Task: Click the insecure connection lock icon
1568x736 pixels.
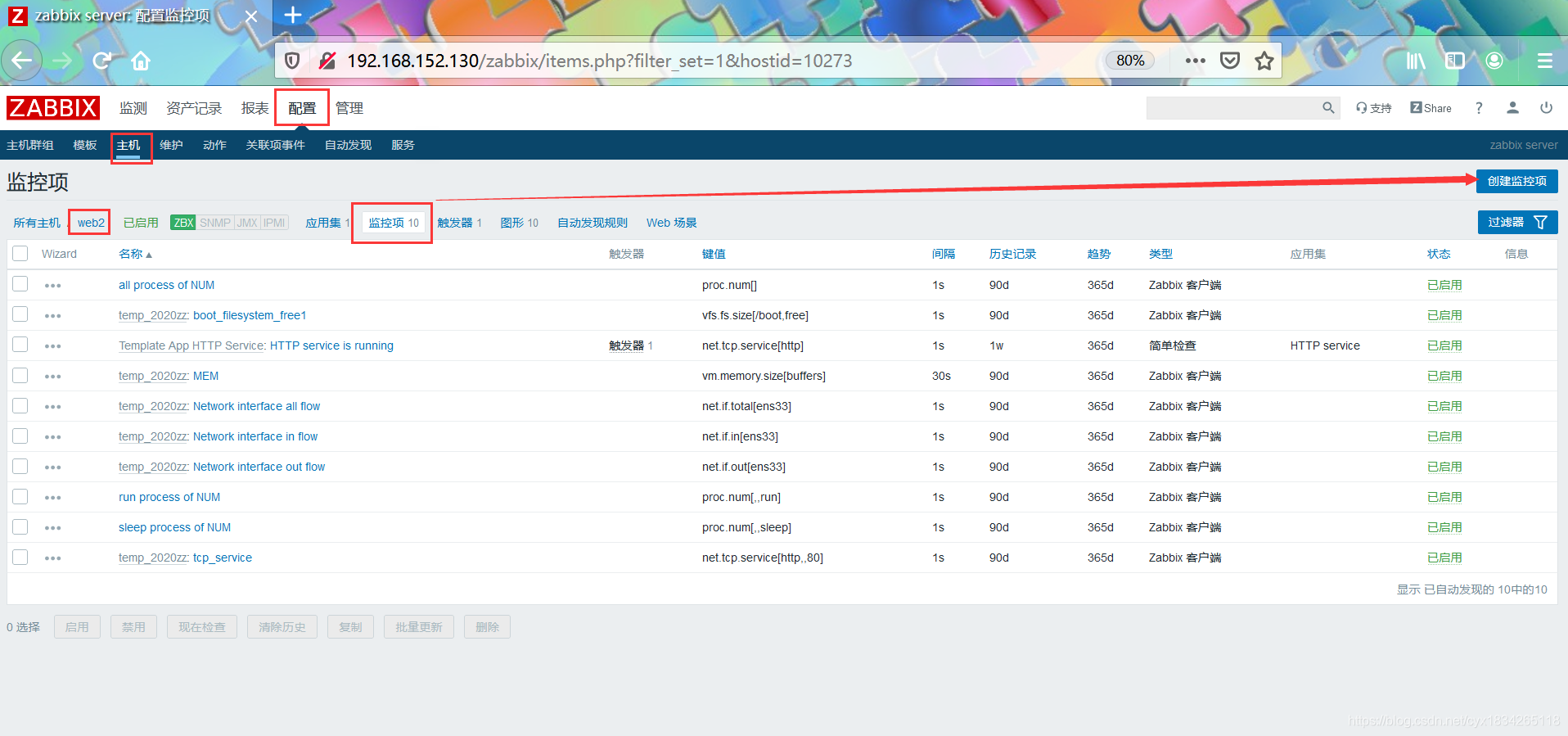Action: coord(327,61)
